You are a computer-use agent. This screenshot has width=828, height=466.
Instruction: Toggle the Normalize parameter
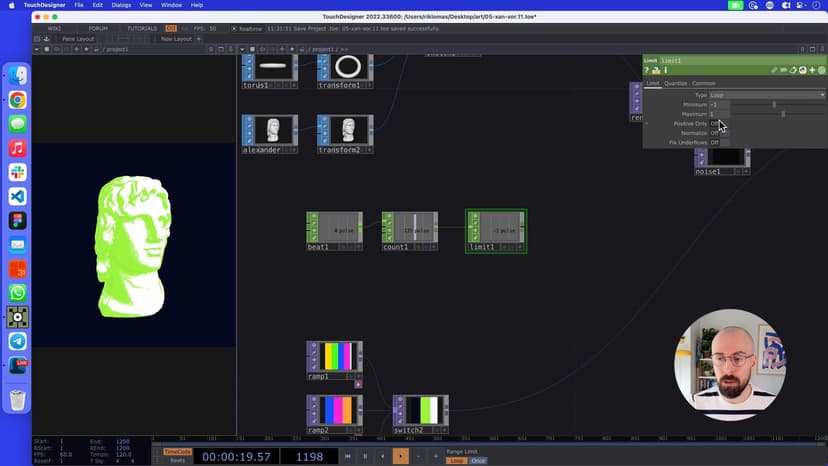tap(715, 133)
